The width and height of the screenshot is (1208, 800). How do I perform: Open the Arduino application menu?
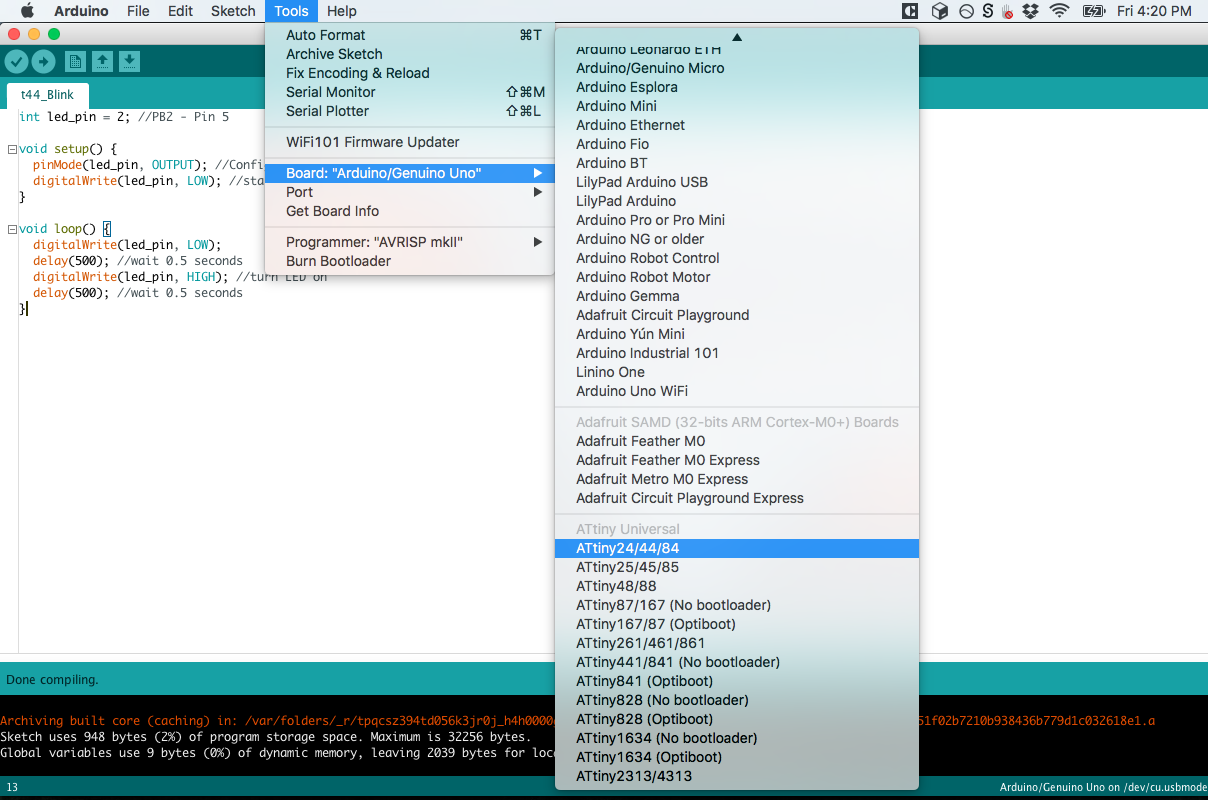coord(83,11)
